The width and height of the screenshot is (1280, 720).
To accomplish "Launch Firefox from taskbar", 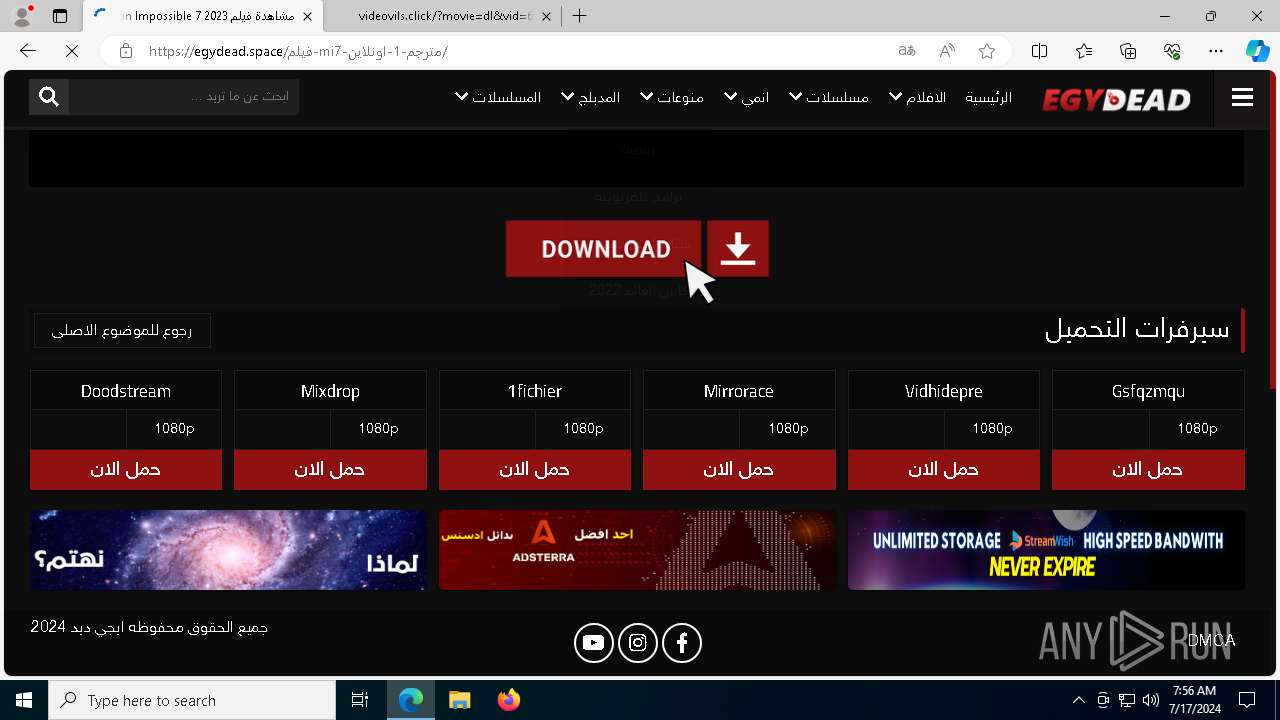I will click(x=509, y=700).
